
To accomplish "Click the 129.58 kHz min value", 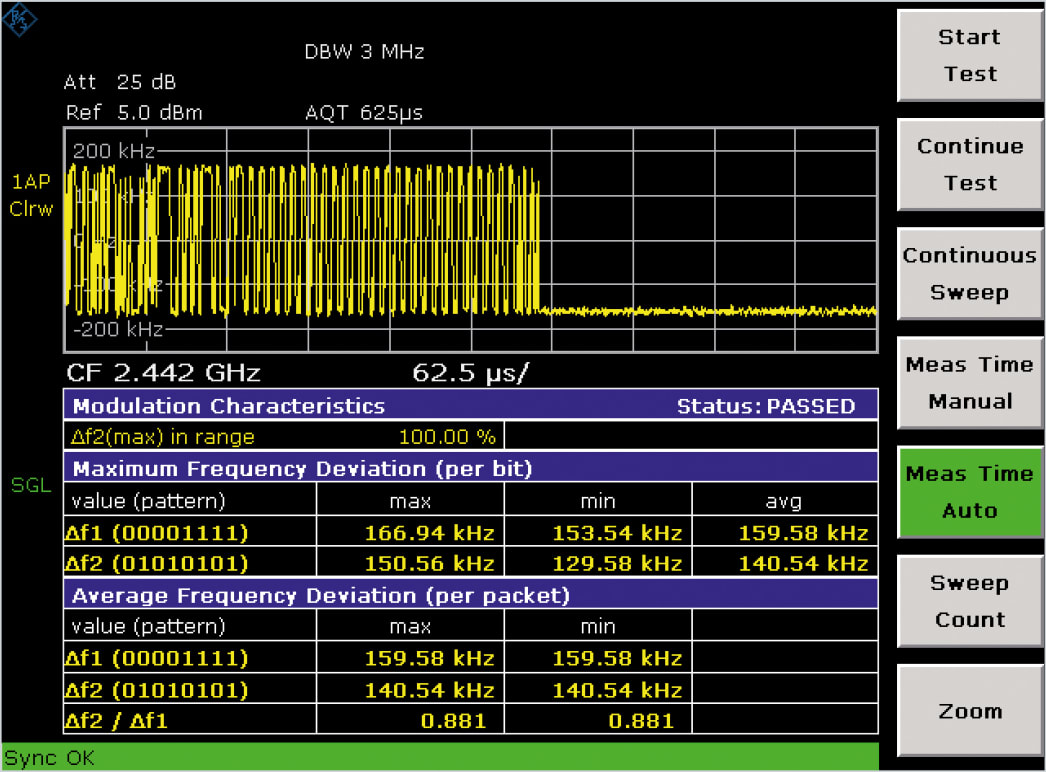I will click(617, 564).
